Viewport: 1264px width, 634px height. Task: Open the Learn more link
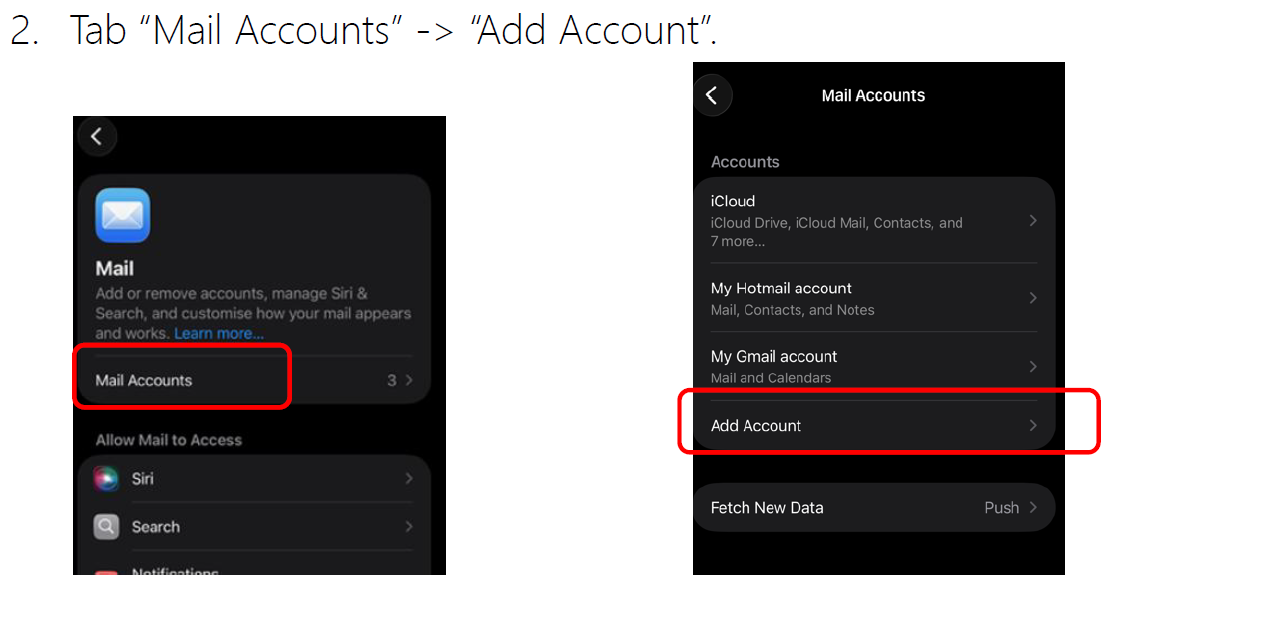(x=219, y=333)
